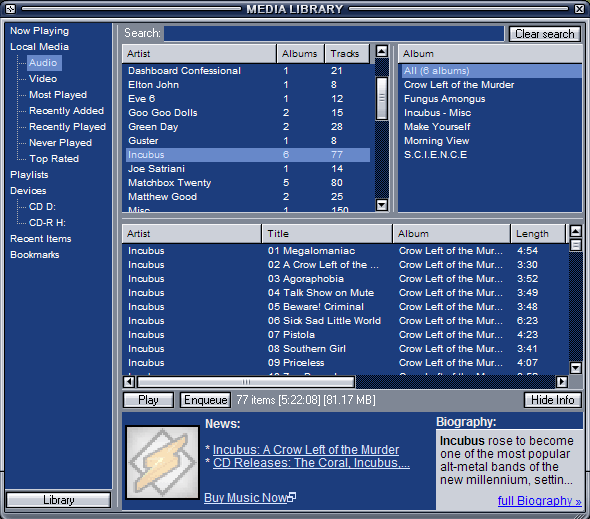The height and width of the screenshot is (519, 590).
Task: Sort tracks by Length column header
Action: point(538,234)
